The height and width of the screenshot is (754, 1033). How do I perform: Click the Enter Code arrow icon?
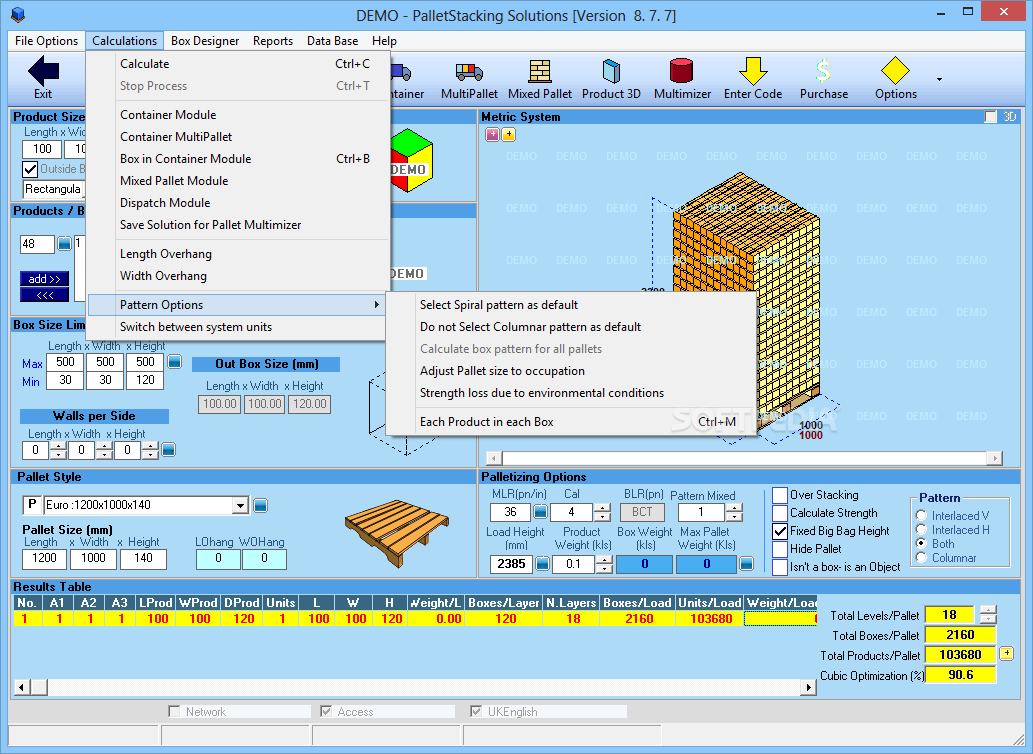[x=753, y=70]
